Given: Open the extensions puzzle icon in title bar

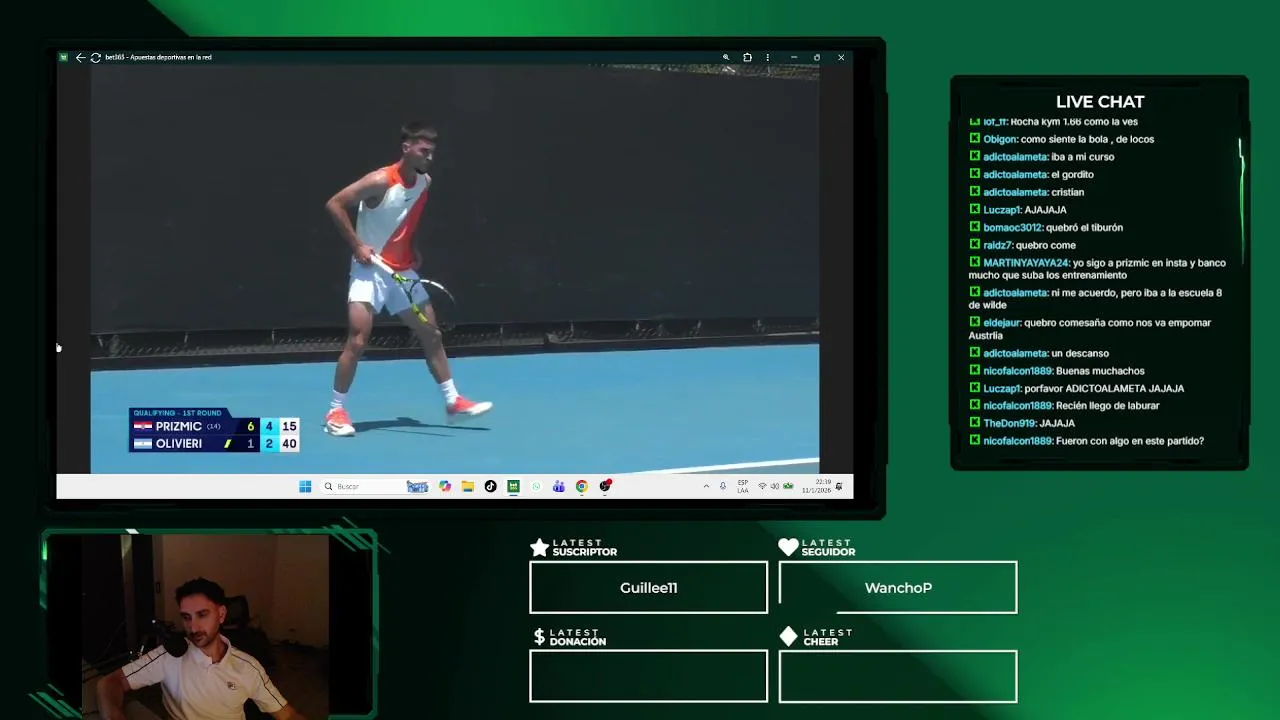Looking at the screenshot, I should pos(747,57).
